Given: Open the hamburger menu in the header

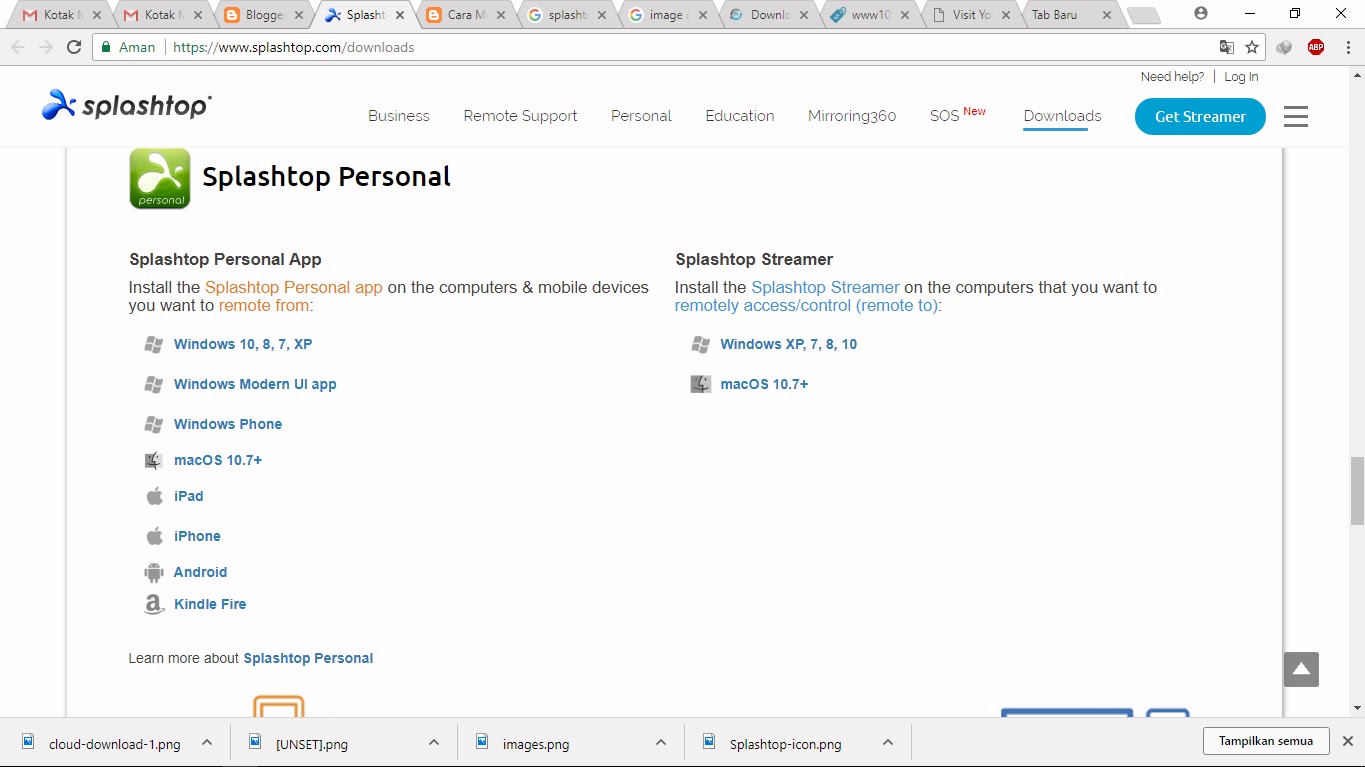Looking at the screenshot, I should pyautogui.click(x=1295, y=116).
